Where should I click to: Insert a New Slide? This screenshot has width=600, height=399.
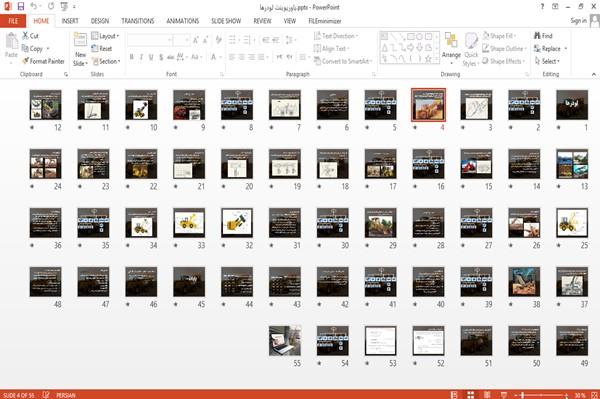tap(80, 49)
